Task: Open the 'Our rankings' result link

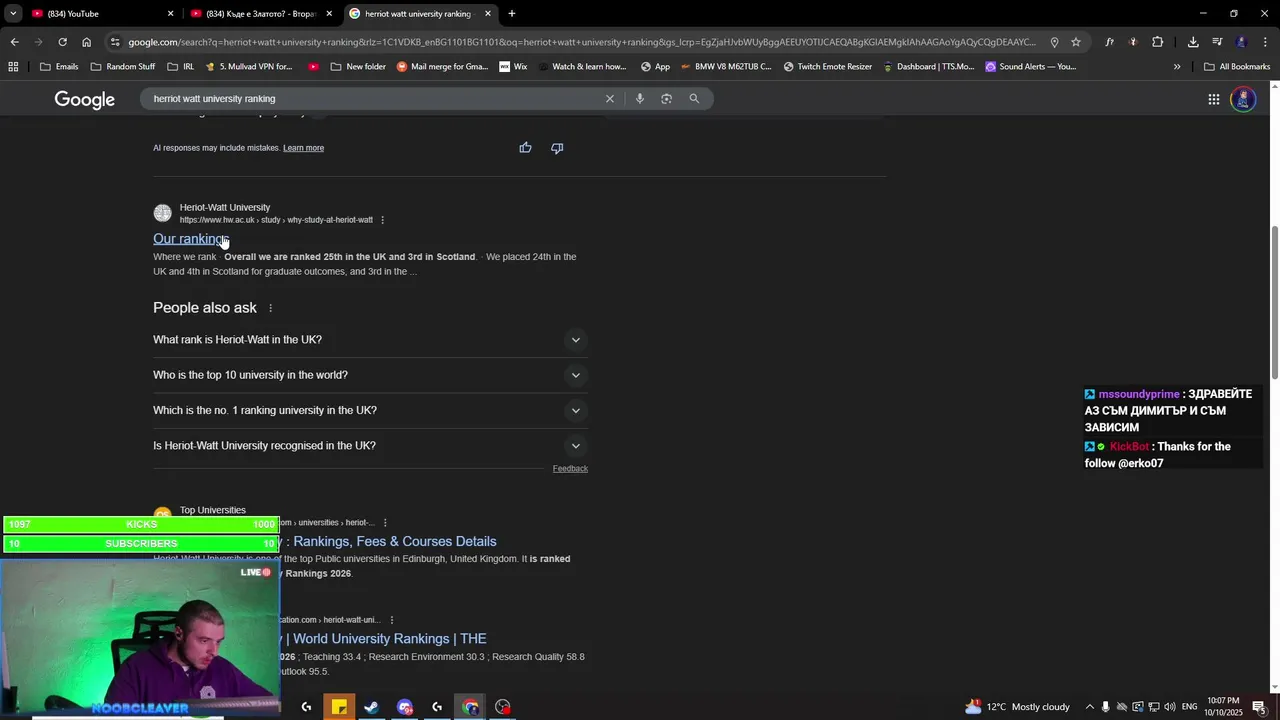Action: pos(191,239)
